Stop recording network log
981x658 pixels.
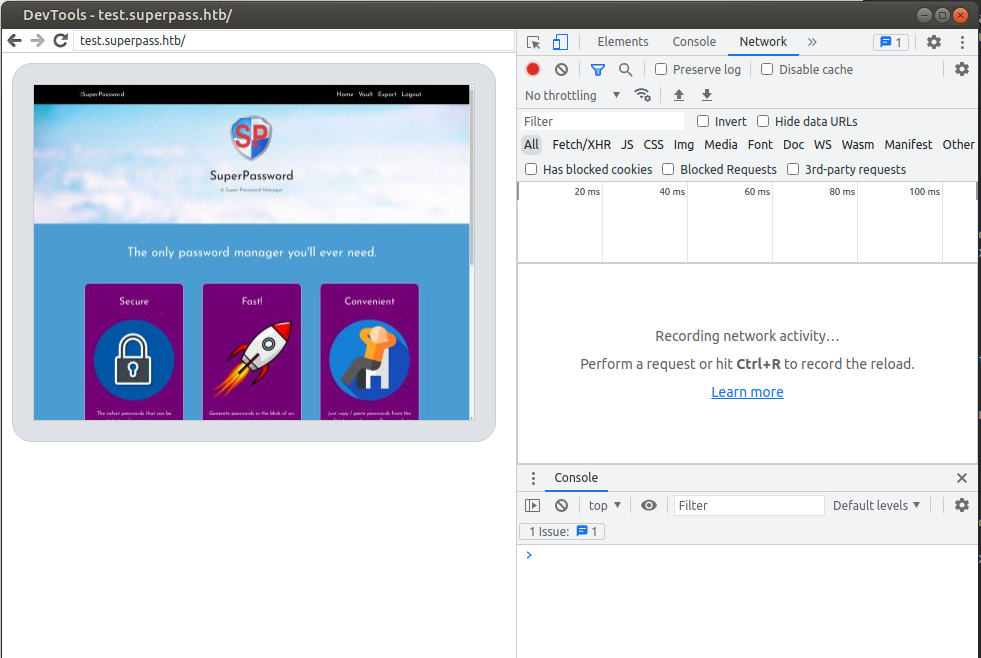pyautogui.click(x=533, y=69)
